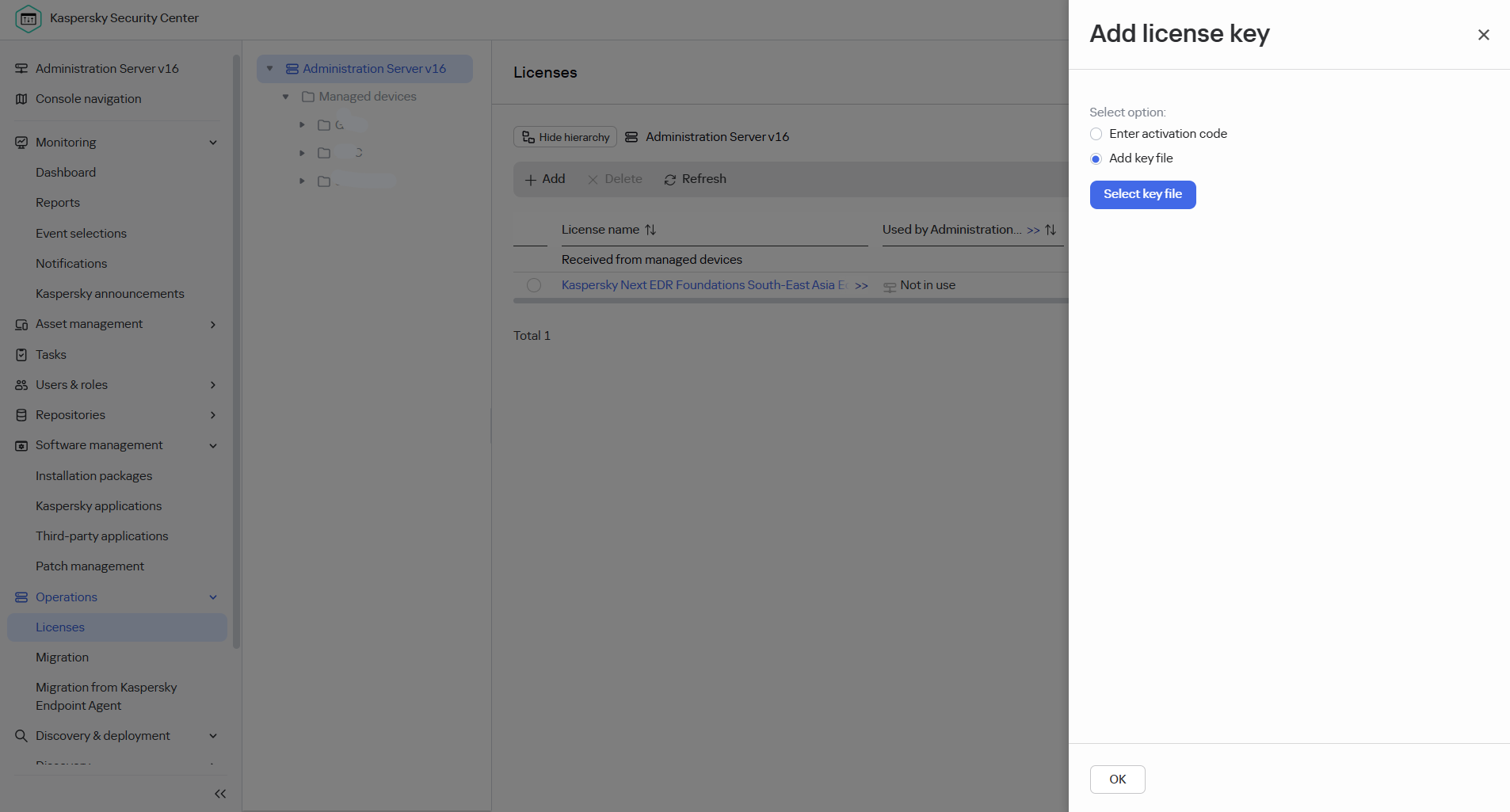Open the Installation packages menu item

pyautogui.click(x=93, y=476)
